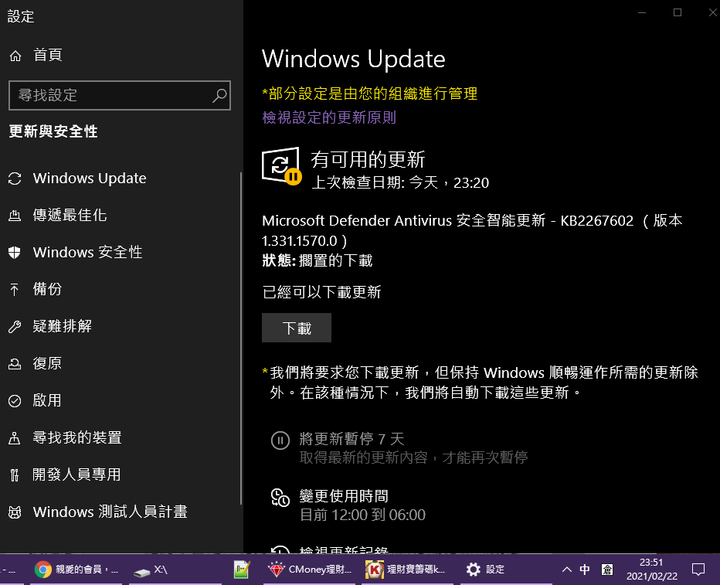Viewport: 720px width, 585px height.
Task: Click the Windows Update sync arrows icon
Action: 15,179
